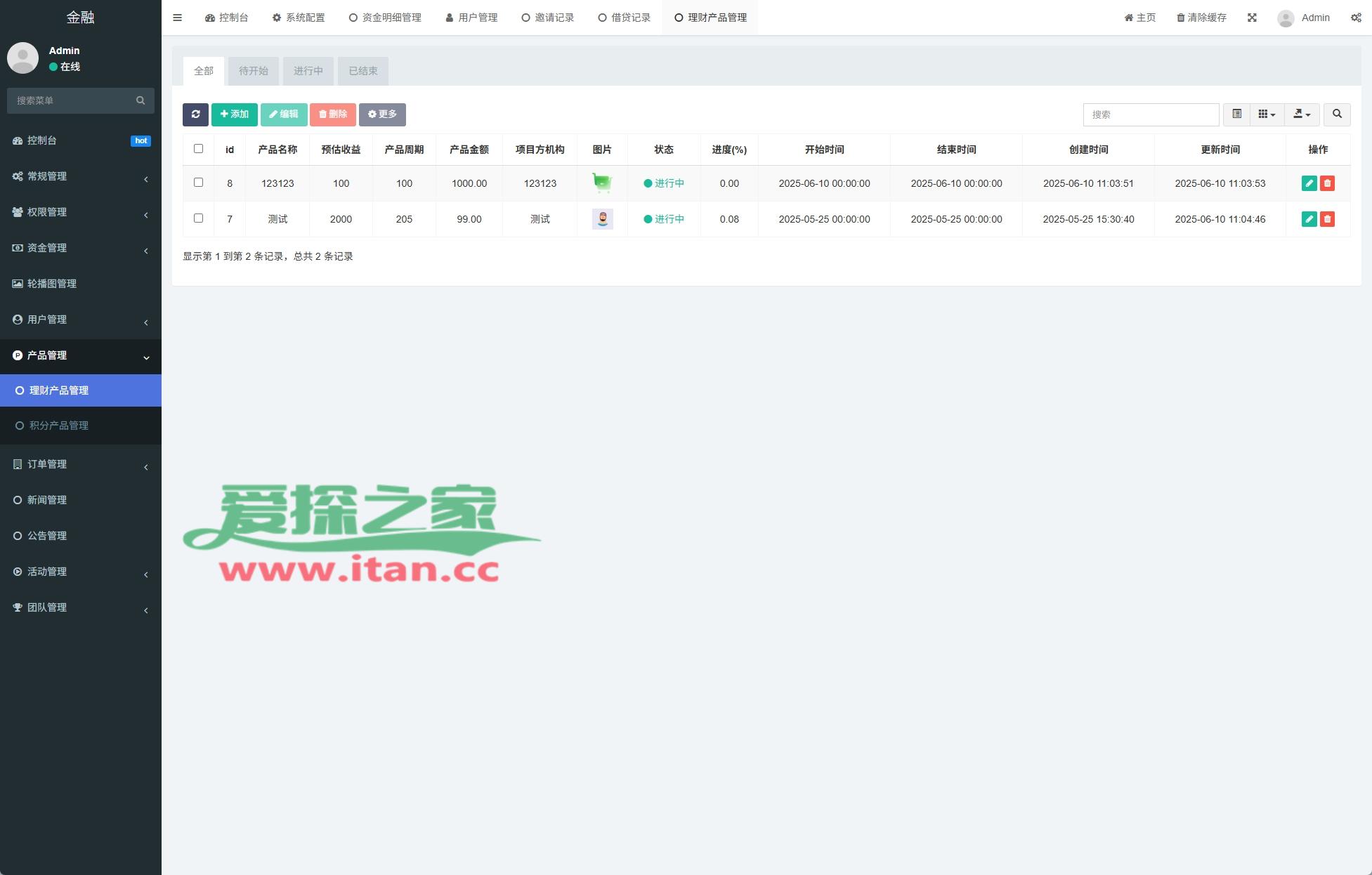
Task: Open 控制台 in the sidebar
Action: pyautogui.click(x=81, y=140)
